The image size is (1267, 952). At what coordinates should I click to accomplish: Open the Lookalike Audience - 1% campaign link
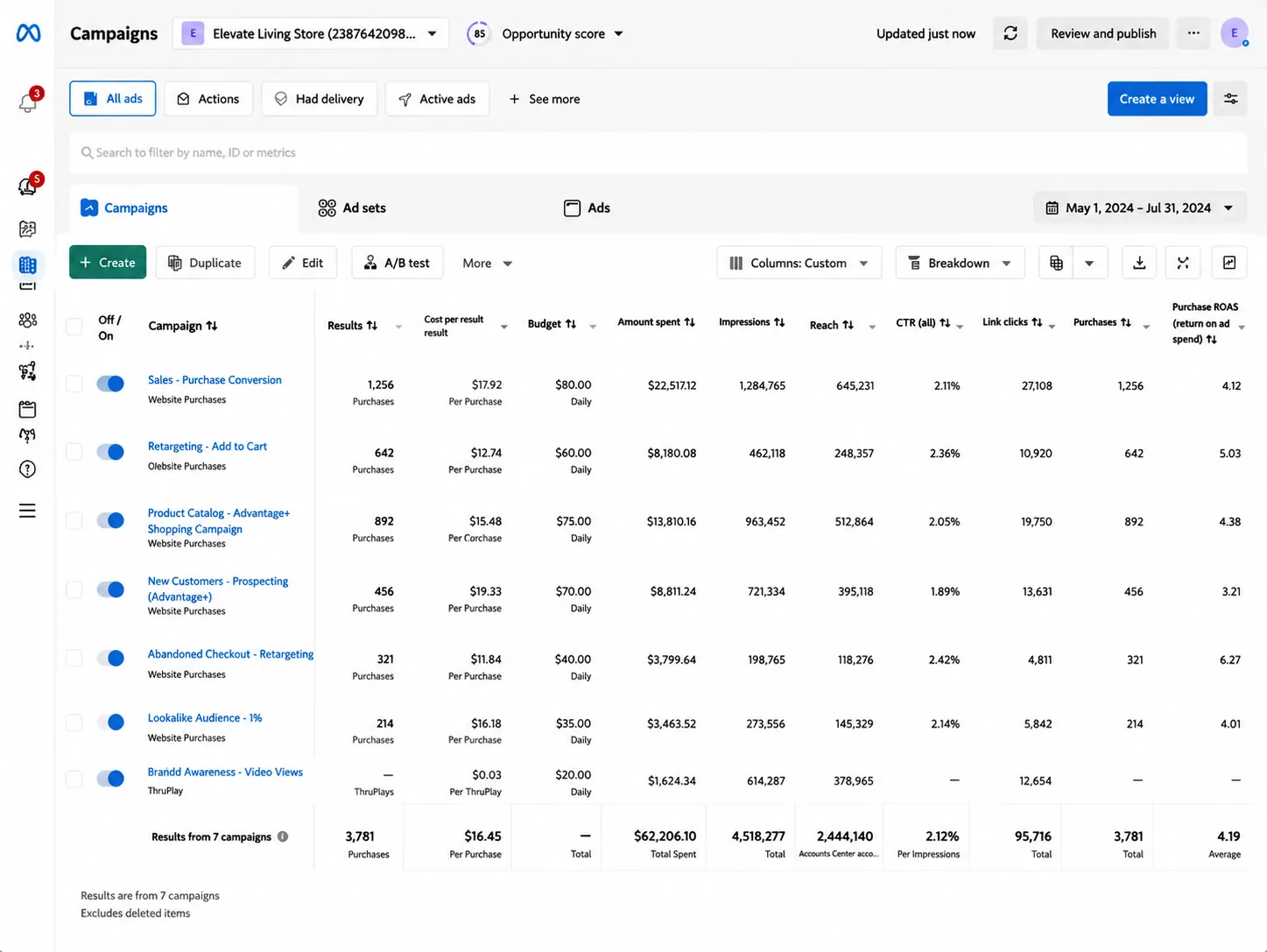click(205, 718)
